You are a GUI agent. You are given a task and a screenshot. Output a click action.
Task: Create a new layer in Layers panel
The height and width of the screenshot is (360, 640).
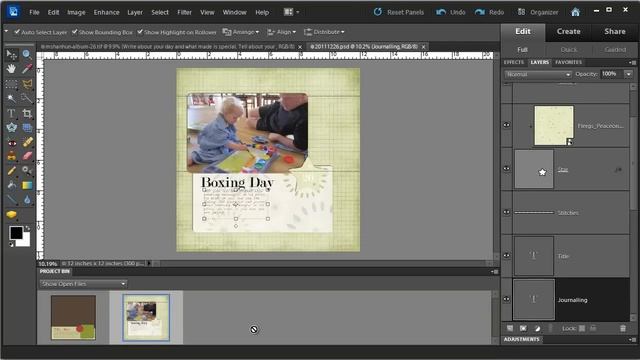pos(510,328)
